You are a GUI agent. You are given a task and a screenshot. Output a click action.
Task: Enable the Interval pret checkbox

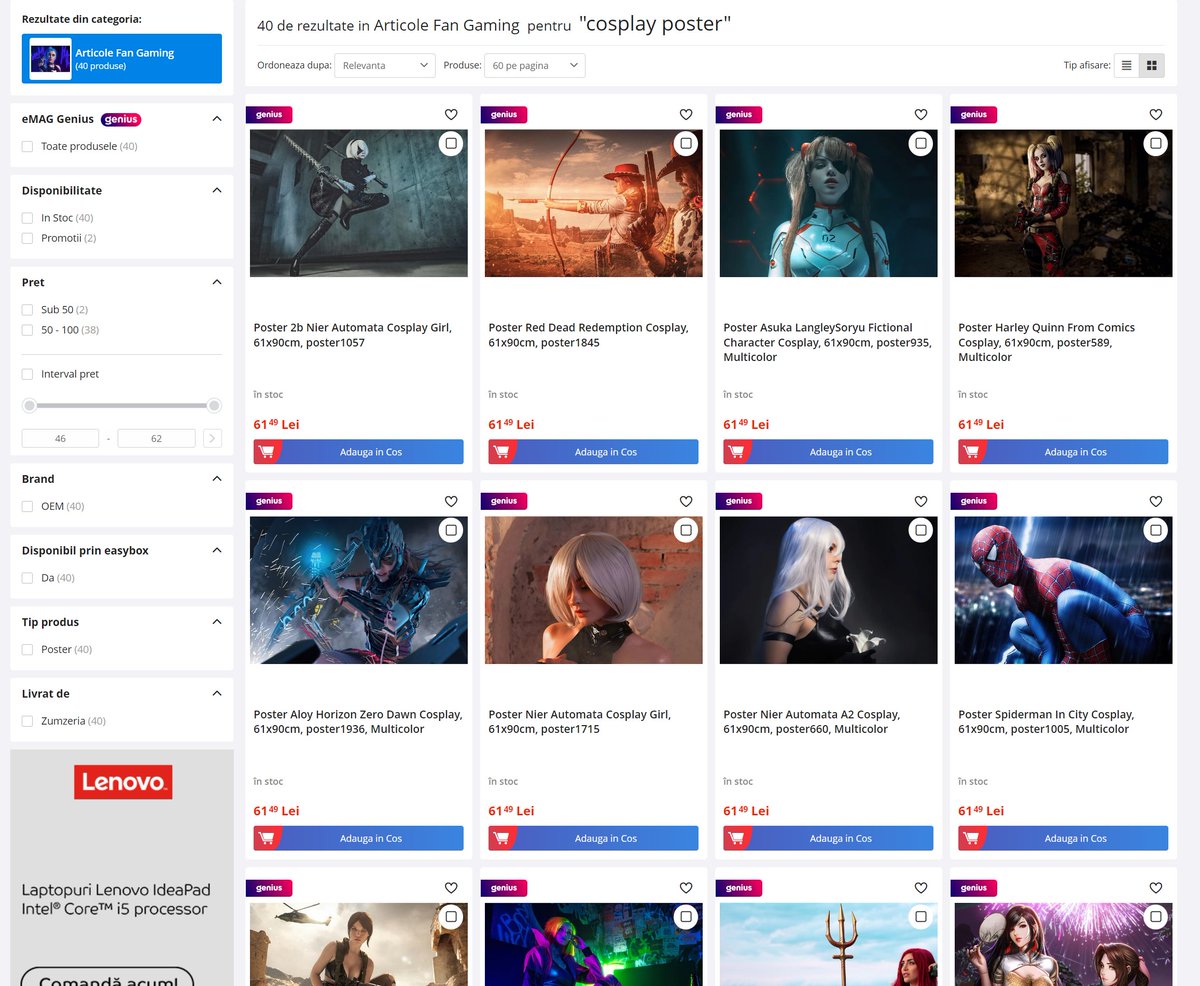point(28,374)
